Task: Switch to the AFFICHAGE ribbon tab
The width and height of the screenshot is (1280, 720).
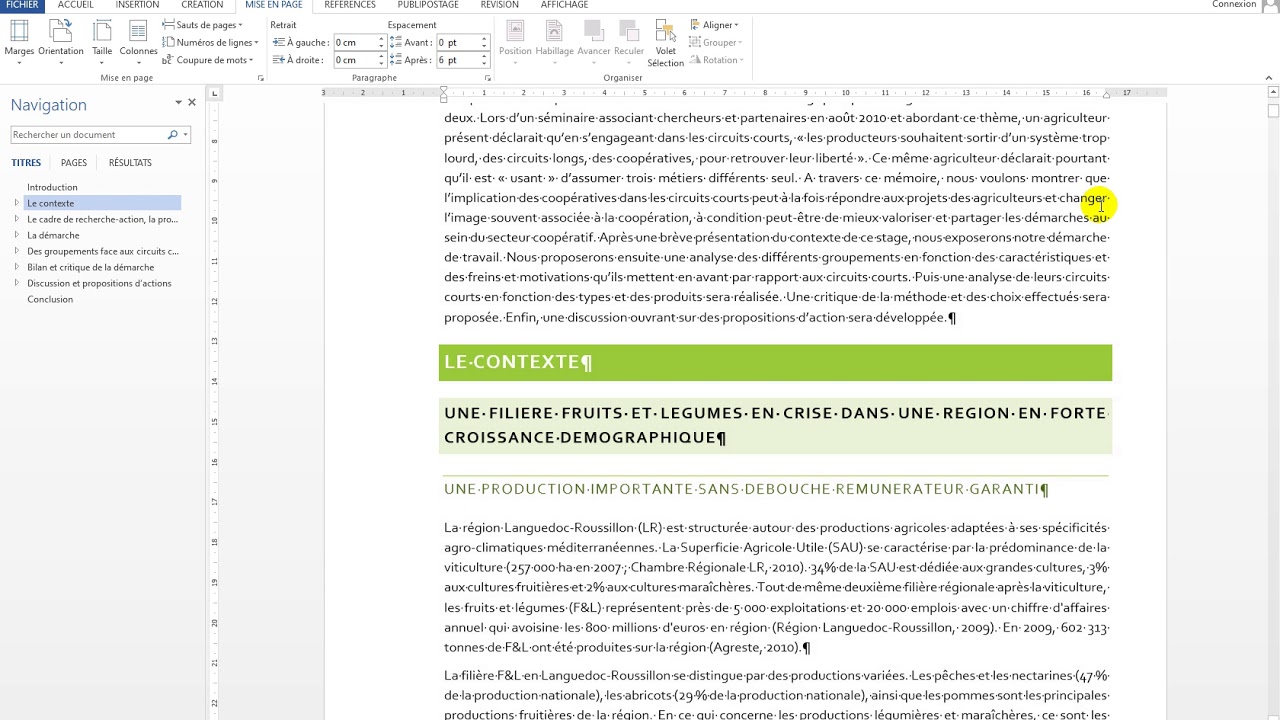Action: coord(564,5)
